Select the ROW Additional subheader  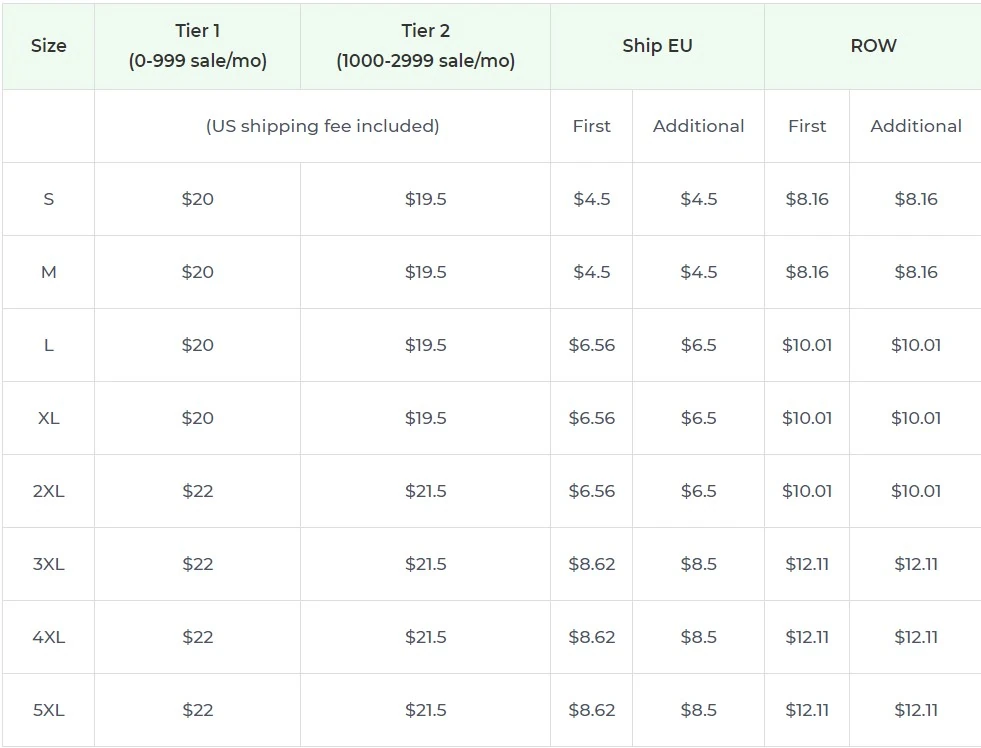tap(915, 126)
